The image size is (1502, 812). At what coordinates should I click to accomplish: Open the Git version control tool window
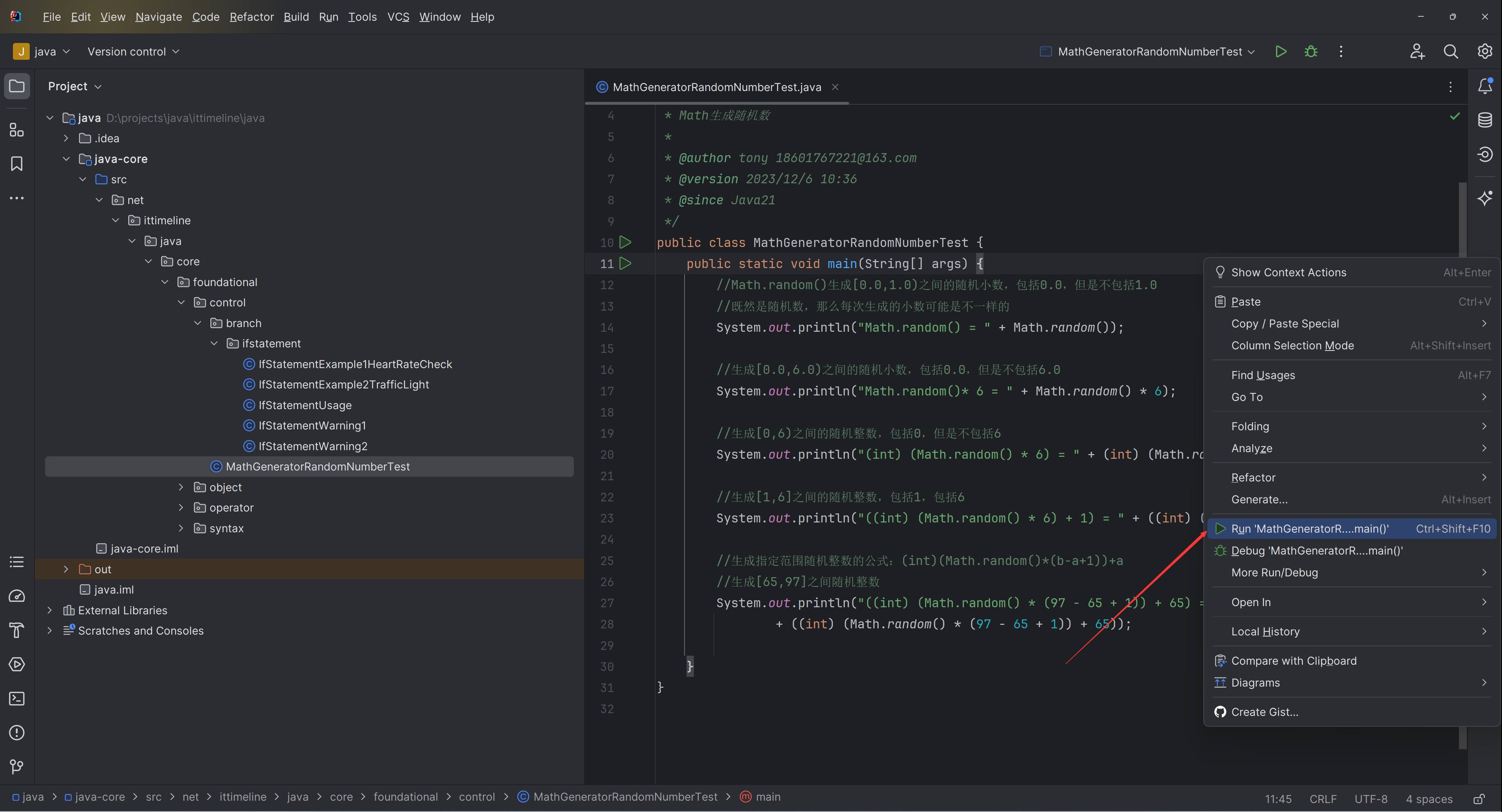point(17,767)
